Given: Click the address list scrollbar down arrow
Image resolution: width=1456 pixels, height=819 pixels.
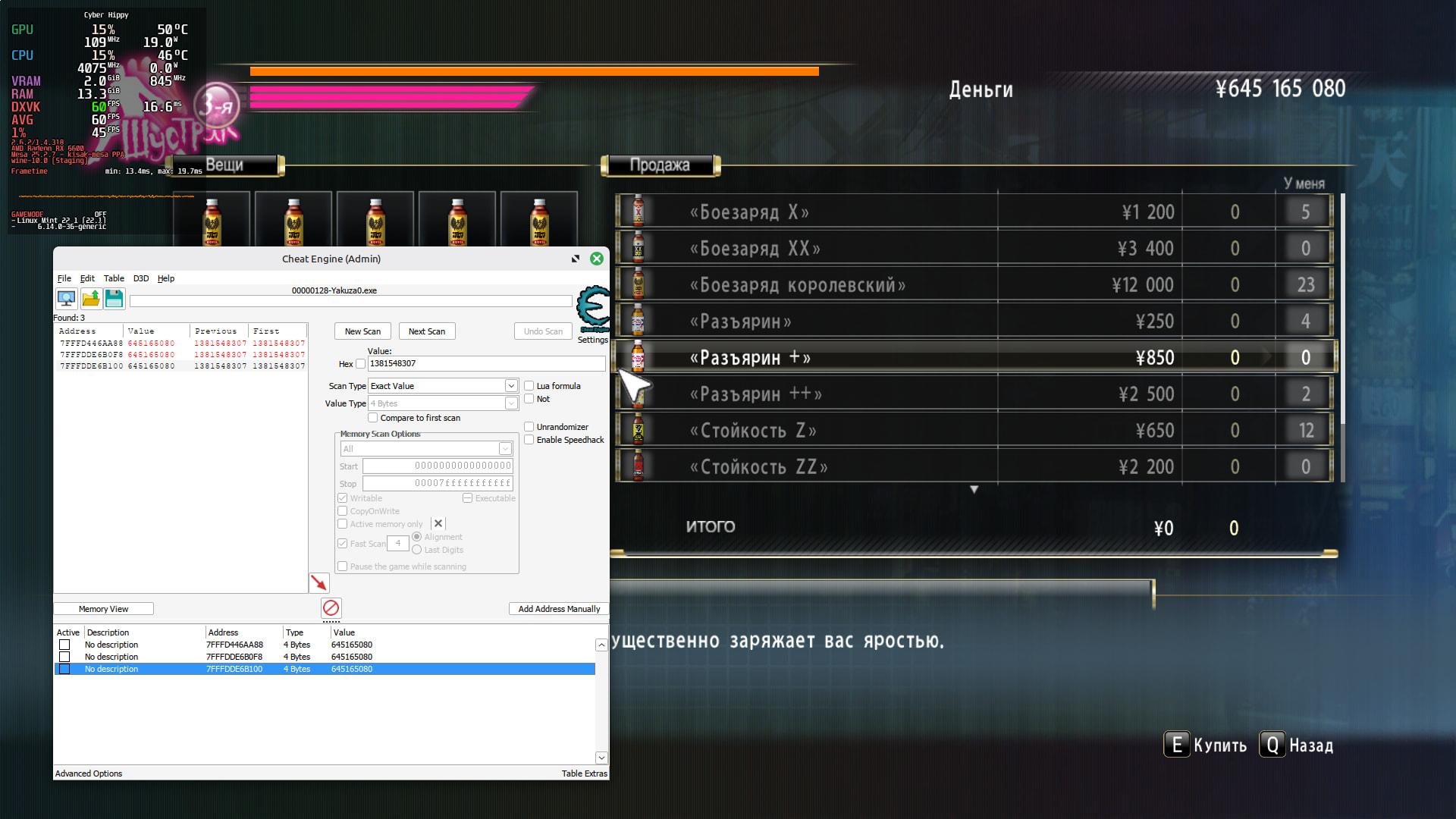Looking at the screenshot, I should tap(601, 758).
